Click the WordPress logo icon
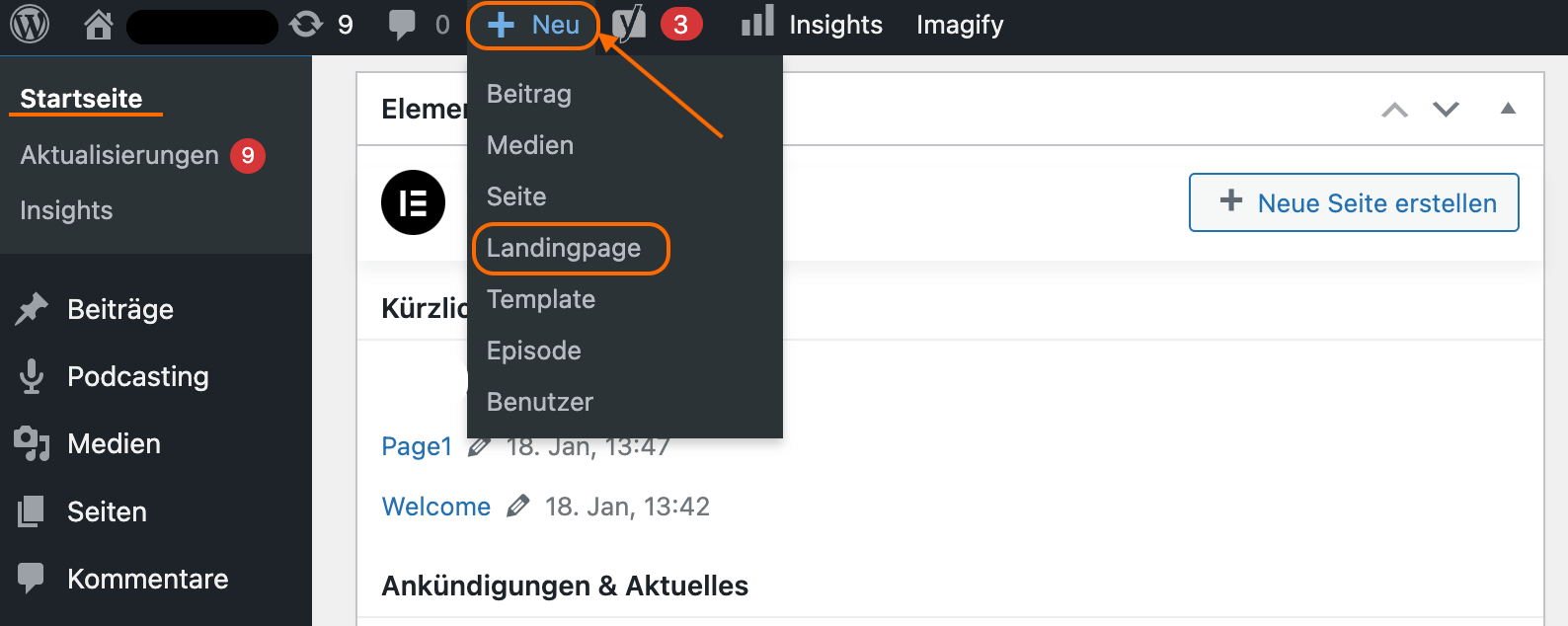 [30, 25]
